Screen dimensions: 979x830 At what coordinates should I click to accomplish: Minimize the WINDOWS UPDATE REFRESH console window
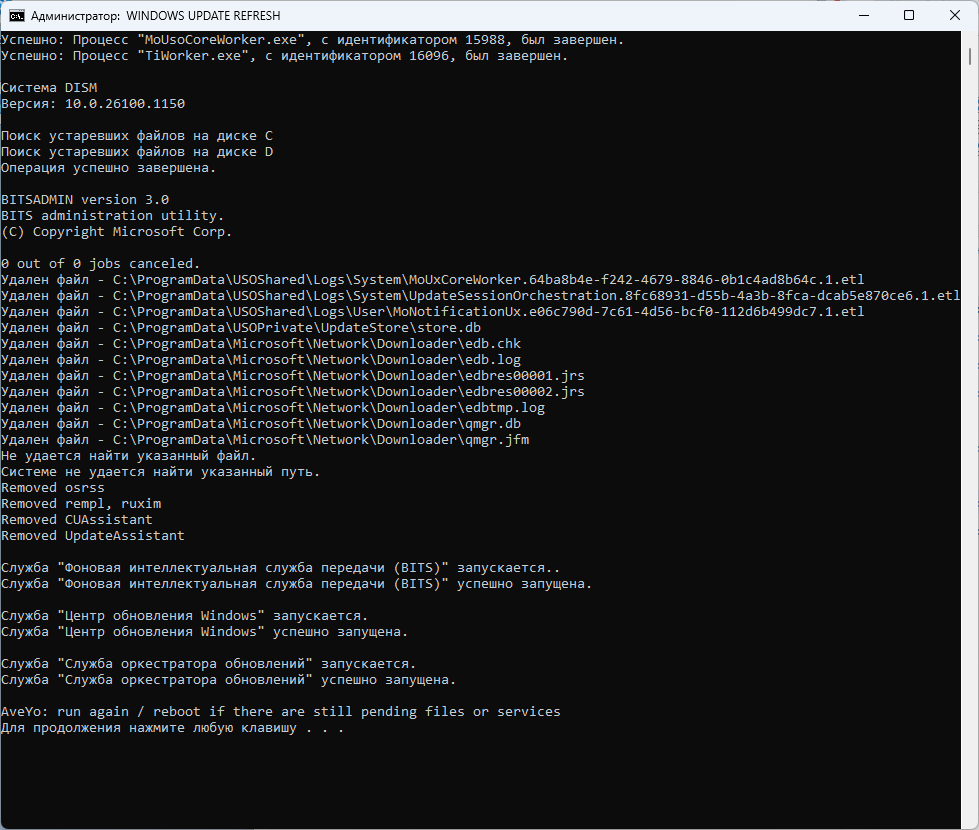(862, 16)
